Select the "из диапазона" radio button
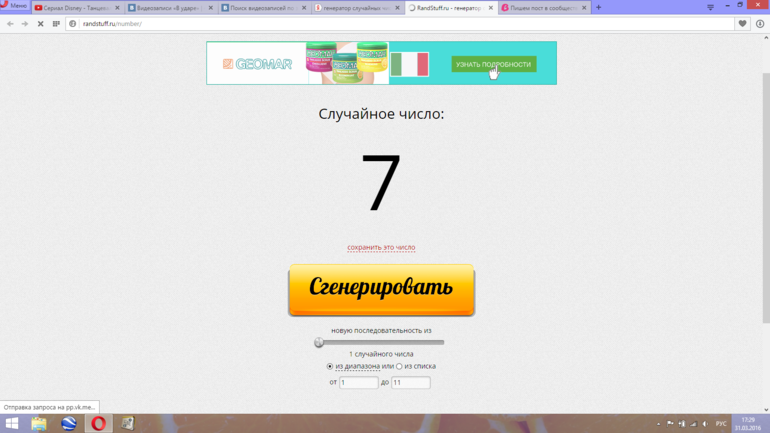 [331, 367]
